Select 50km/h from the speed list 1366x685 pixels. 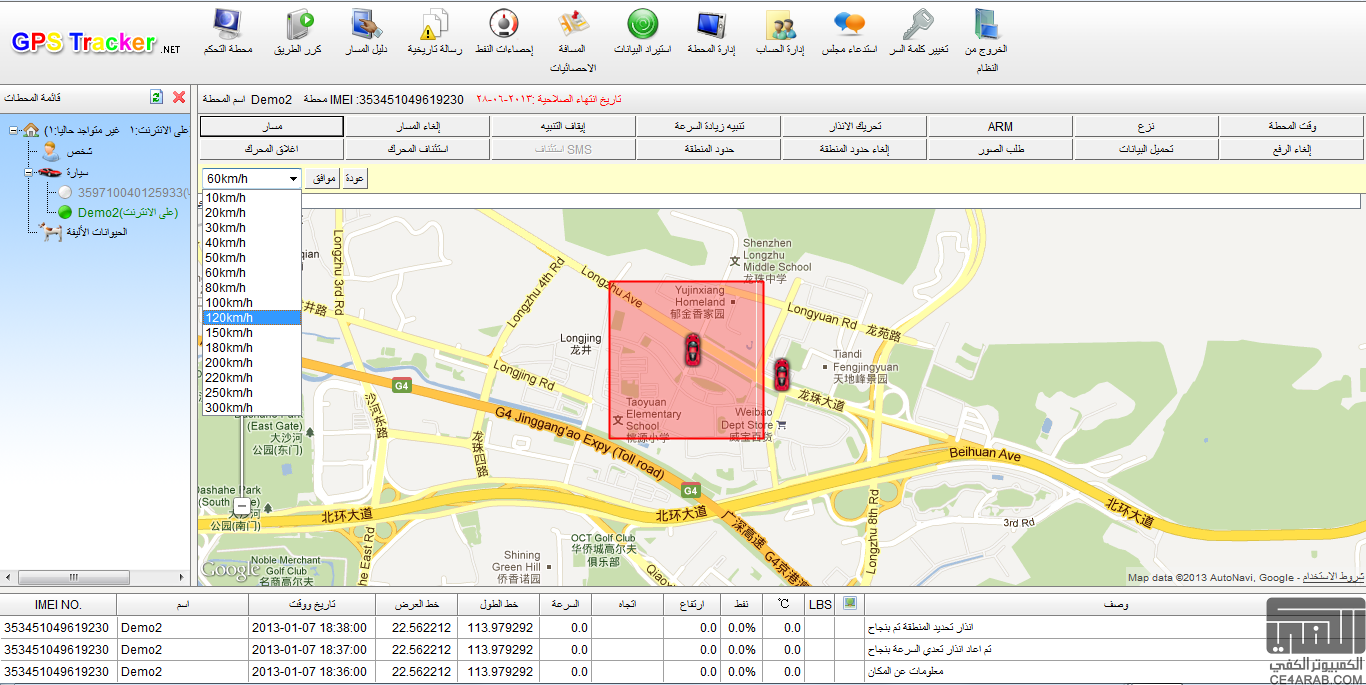tap(251, 258)
